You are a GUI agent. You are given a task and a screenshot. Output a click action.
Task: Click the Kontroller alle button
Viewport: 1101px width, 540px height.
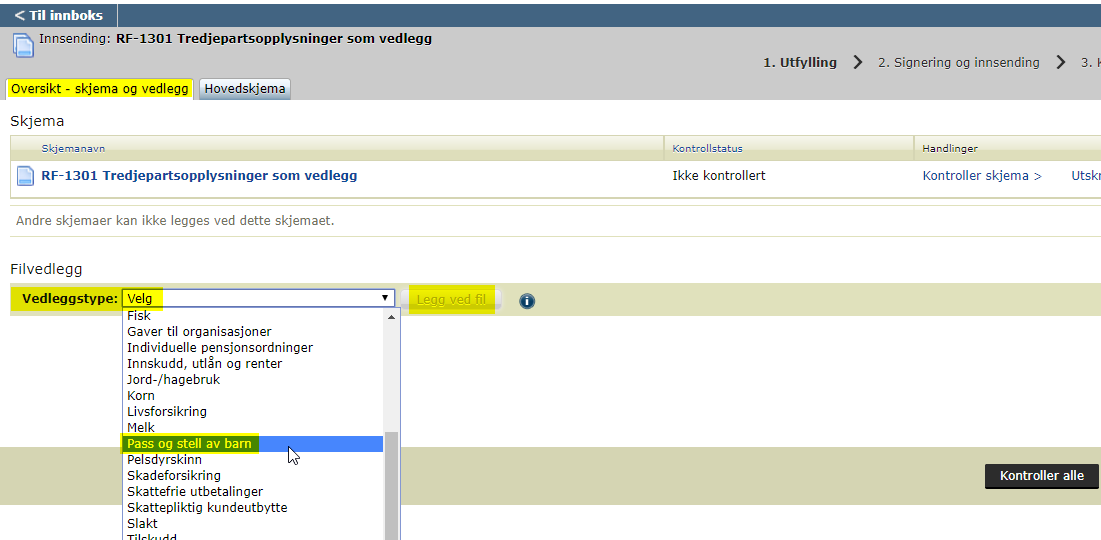1041,475
